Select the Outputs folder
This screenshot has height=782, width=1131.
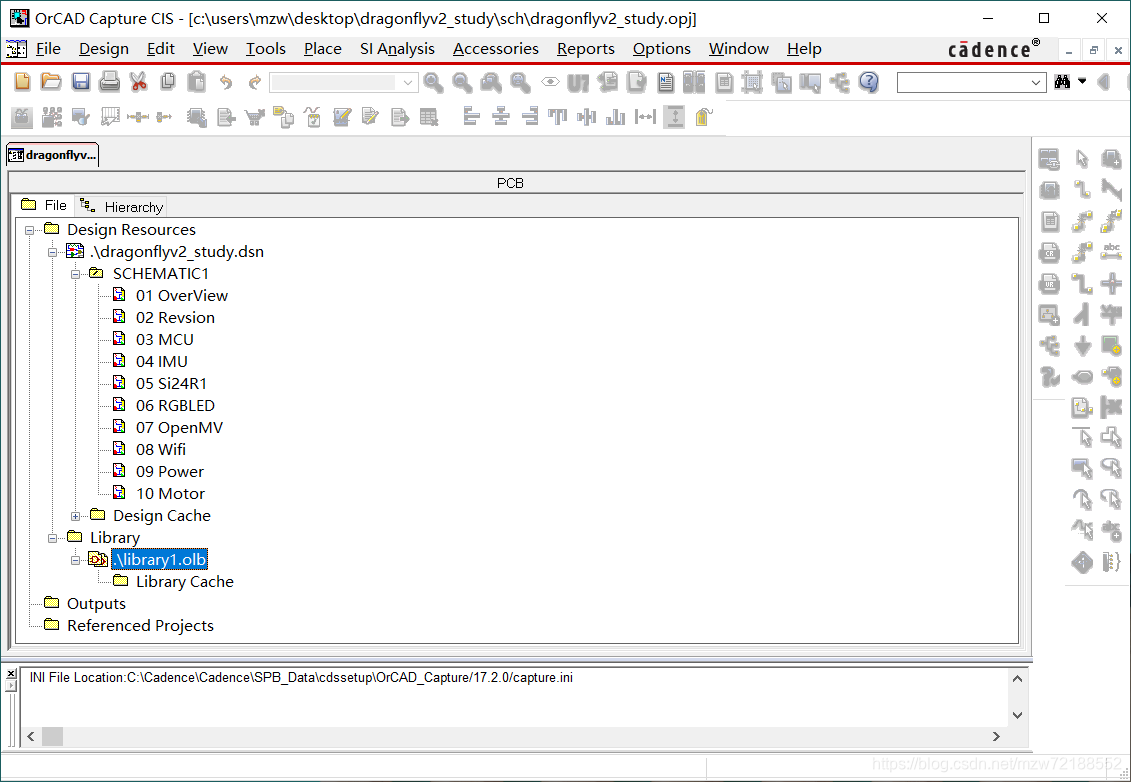pos(96,604)
